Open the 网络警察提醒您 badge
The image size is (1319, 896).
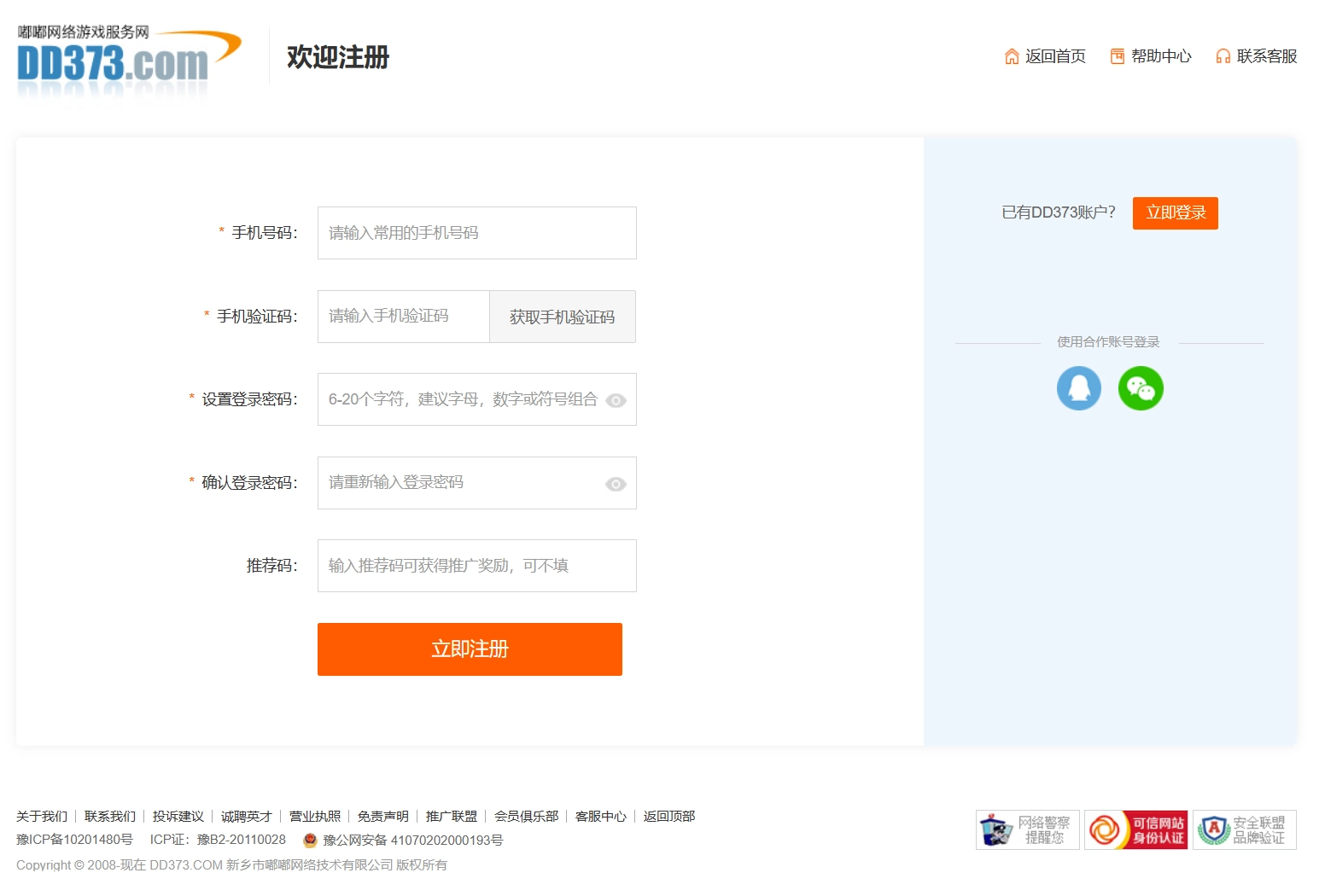point(1027,829)
